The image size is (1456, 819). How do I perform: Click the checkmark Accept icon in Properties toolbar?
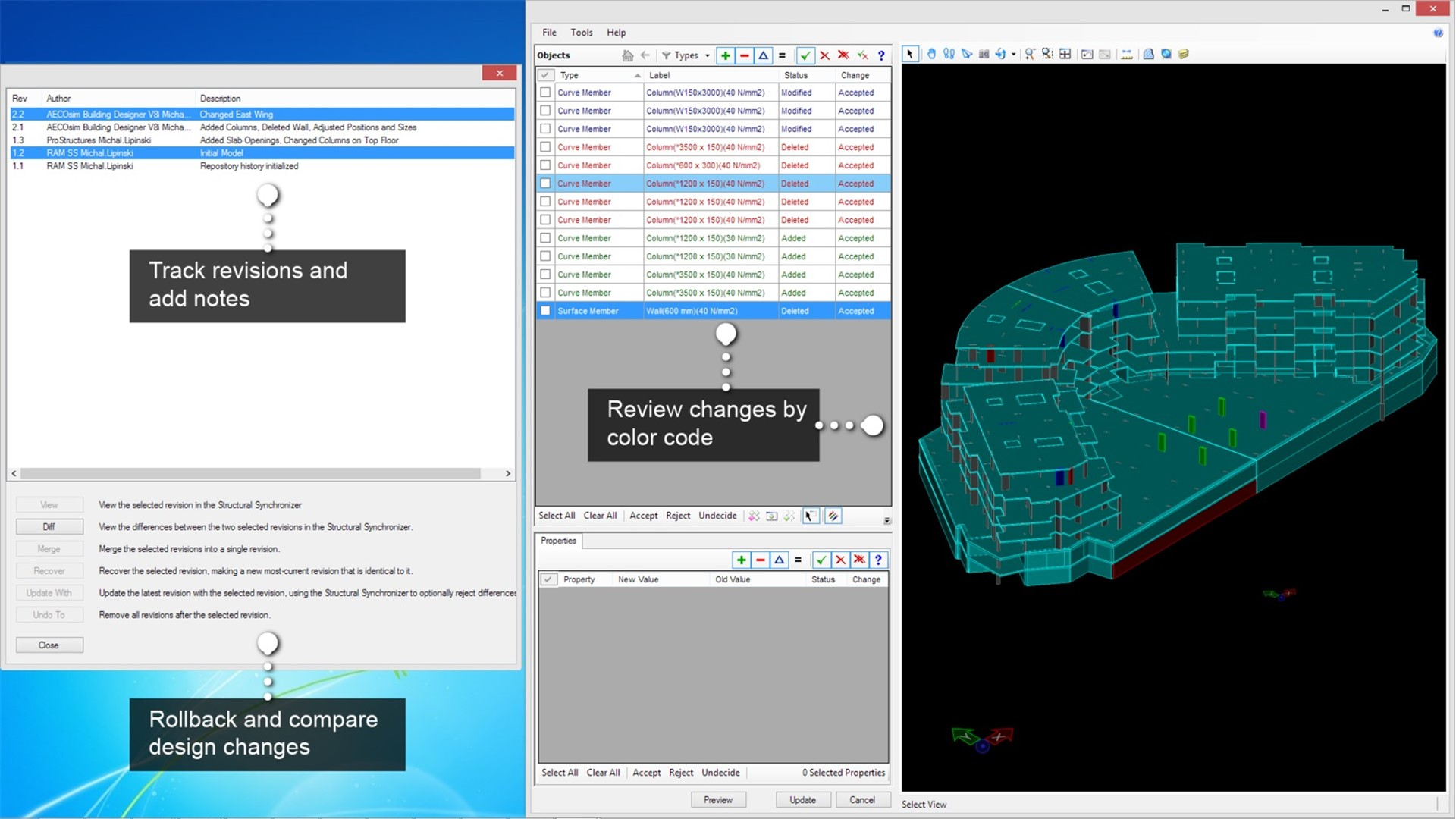tap(821, 559)
